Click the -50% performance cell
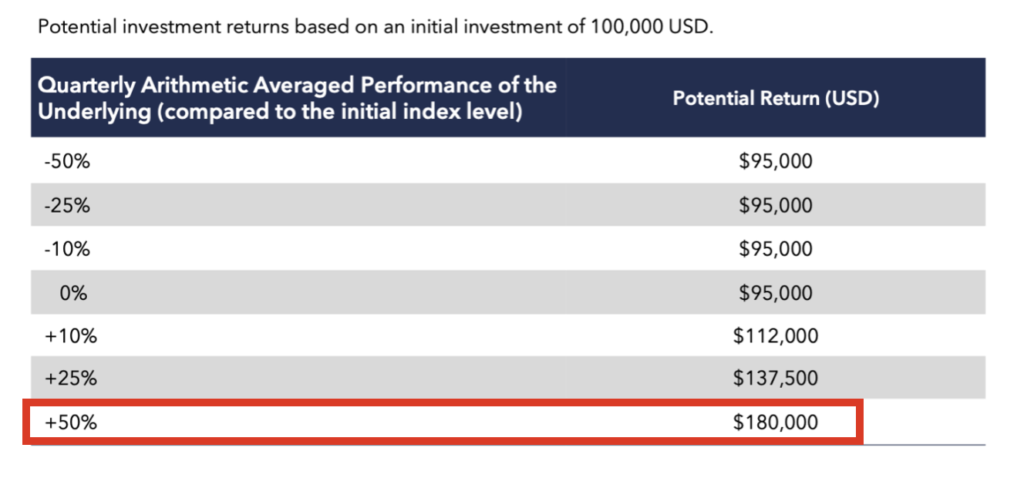The image size is (1024, 495). 62,162
